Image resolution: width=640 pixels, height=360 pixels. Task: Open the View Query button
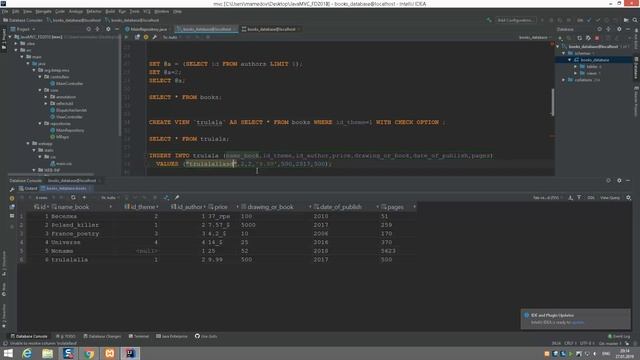pyautogui.click(x=610, y=198)
